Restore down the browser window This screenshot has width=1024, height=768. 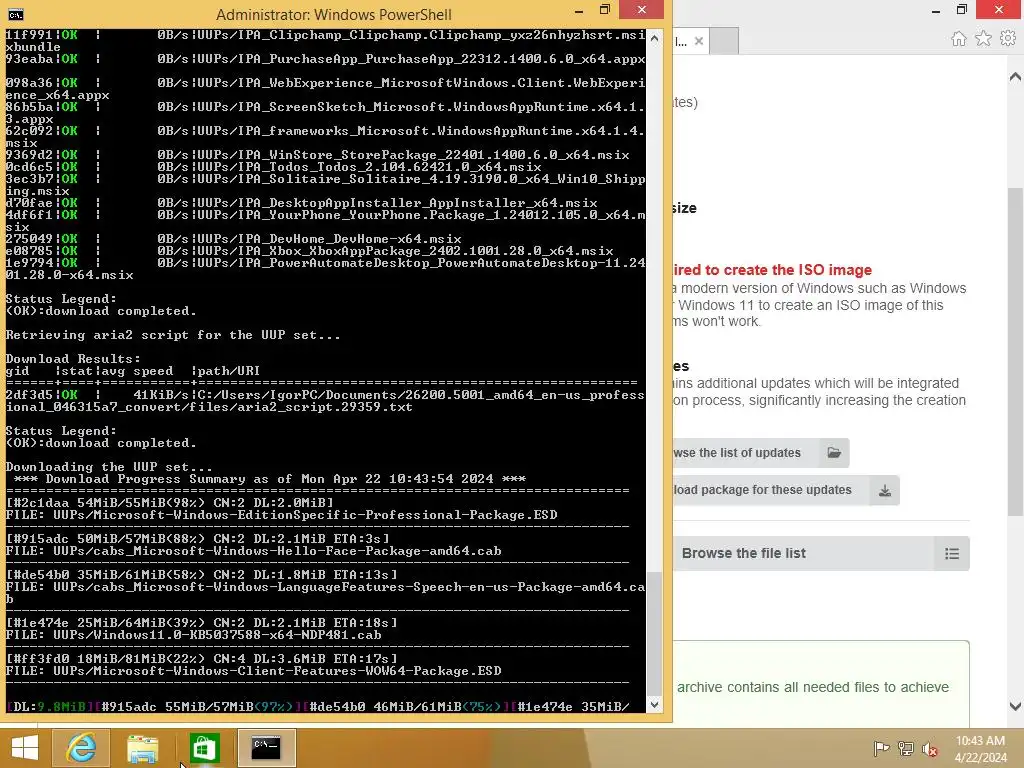pos(962,10)
